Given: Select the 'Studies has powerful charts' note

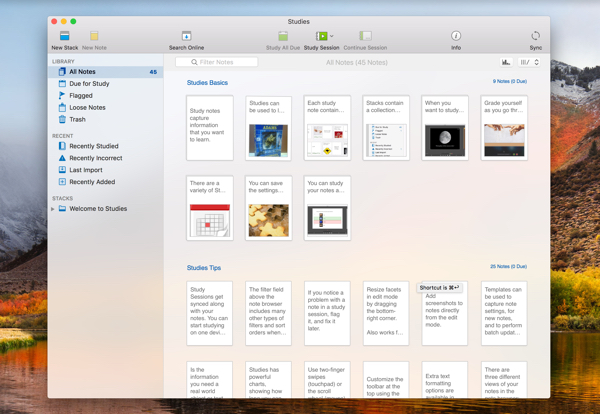Looking at the screenshot, I should click(268, 380).
